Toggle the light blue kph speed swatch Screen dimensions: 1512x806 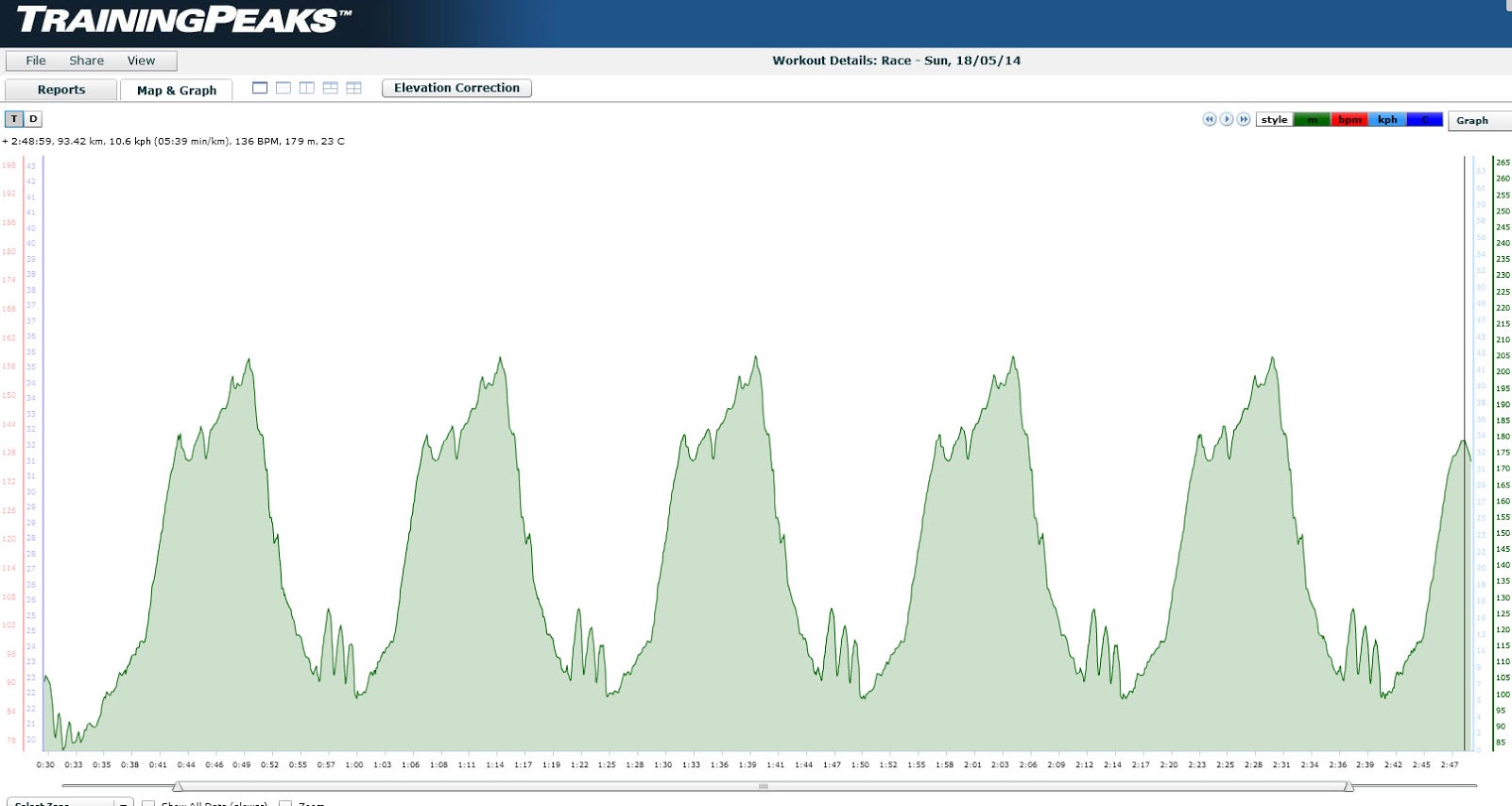pos(1387,120)
